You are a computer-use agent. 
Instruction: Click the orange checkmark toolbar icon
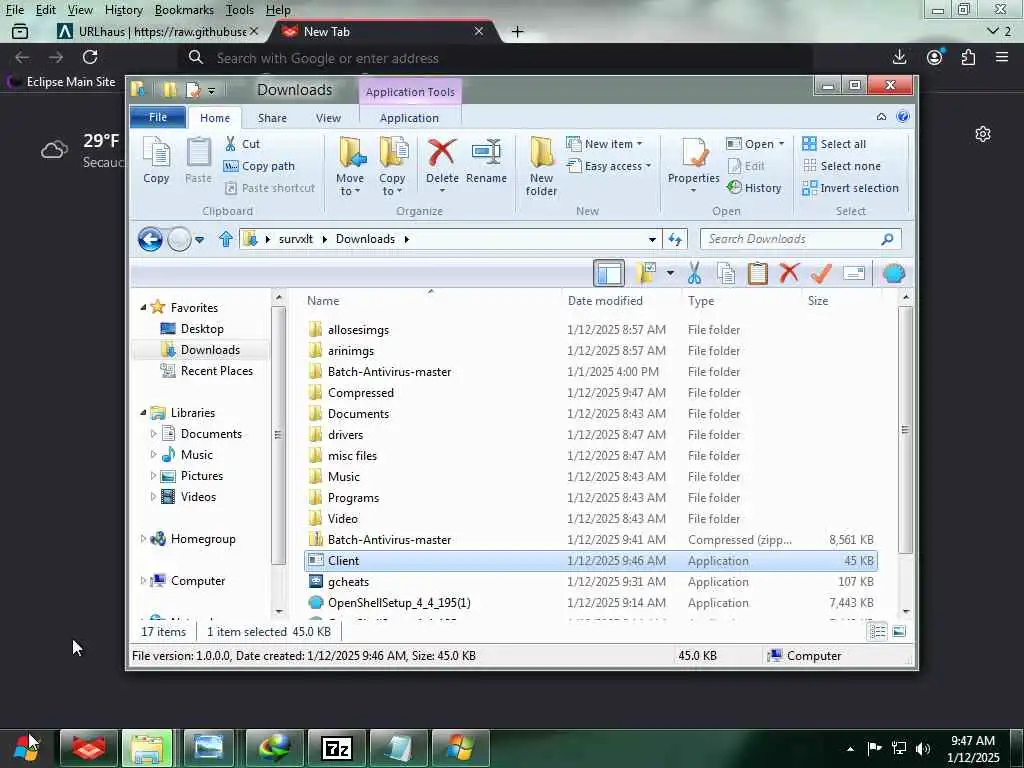(822, 273)
